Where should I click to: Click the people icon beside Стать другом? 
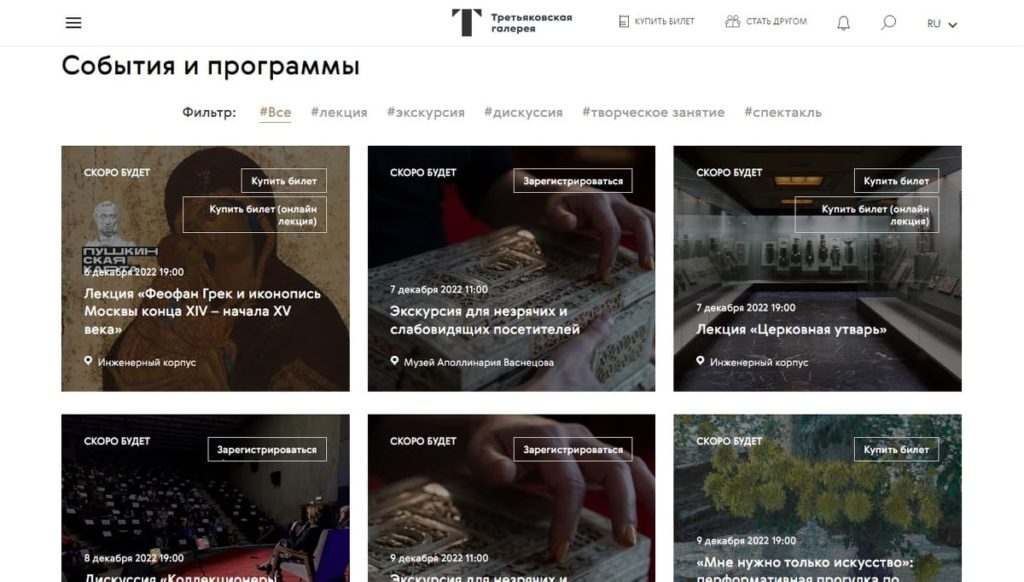point(732,22)
